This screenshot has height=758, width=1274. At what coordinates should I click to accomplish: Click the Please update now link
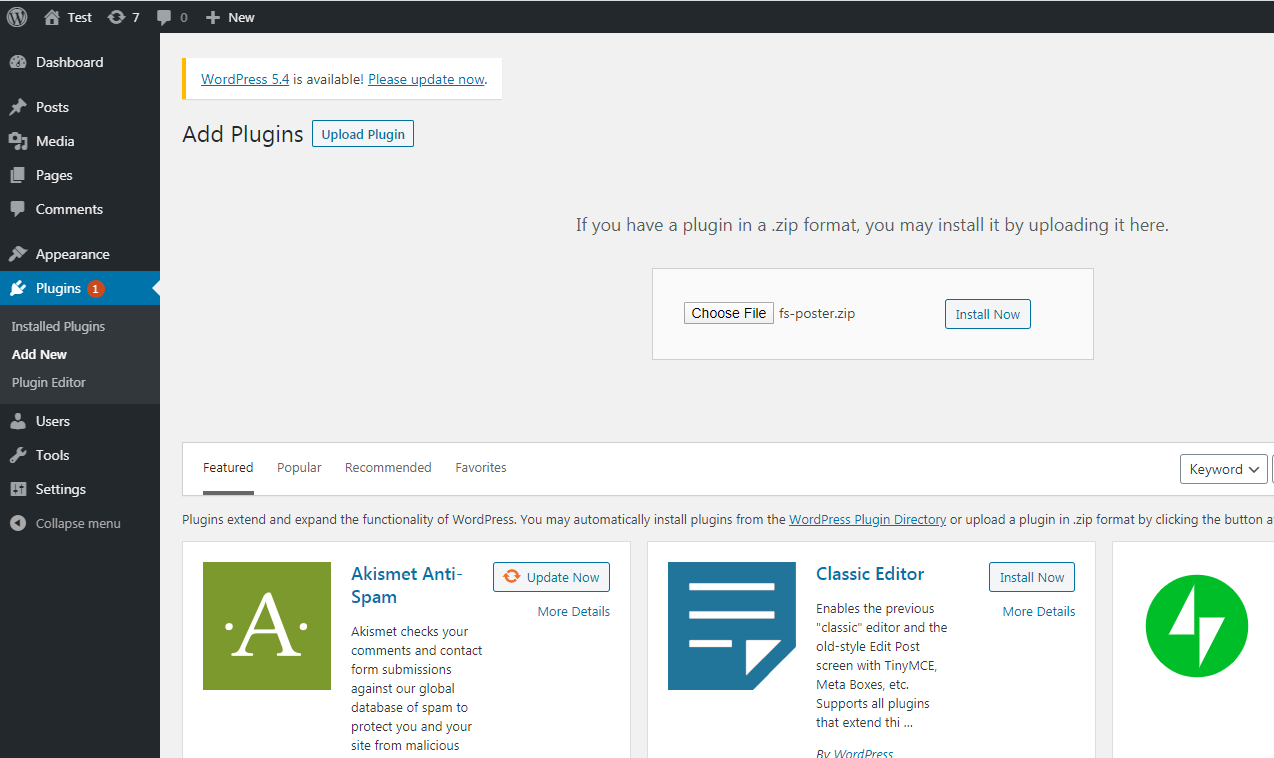pos(426,79)
